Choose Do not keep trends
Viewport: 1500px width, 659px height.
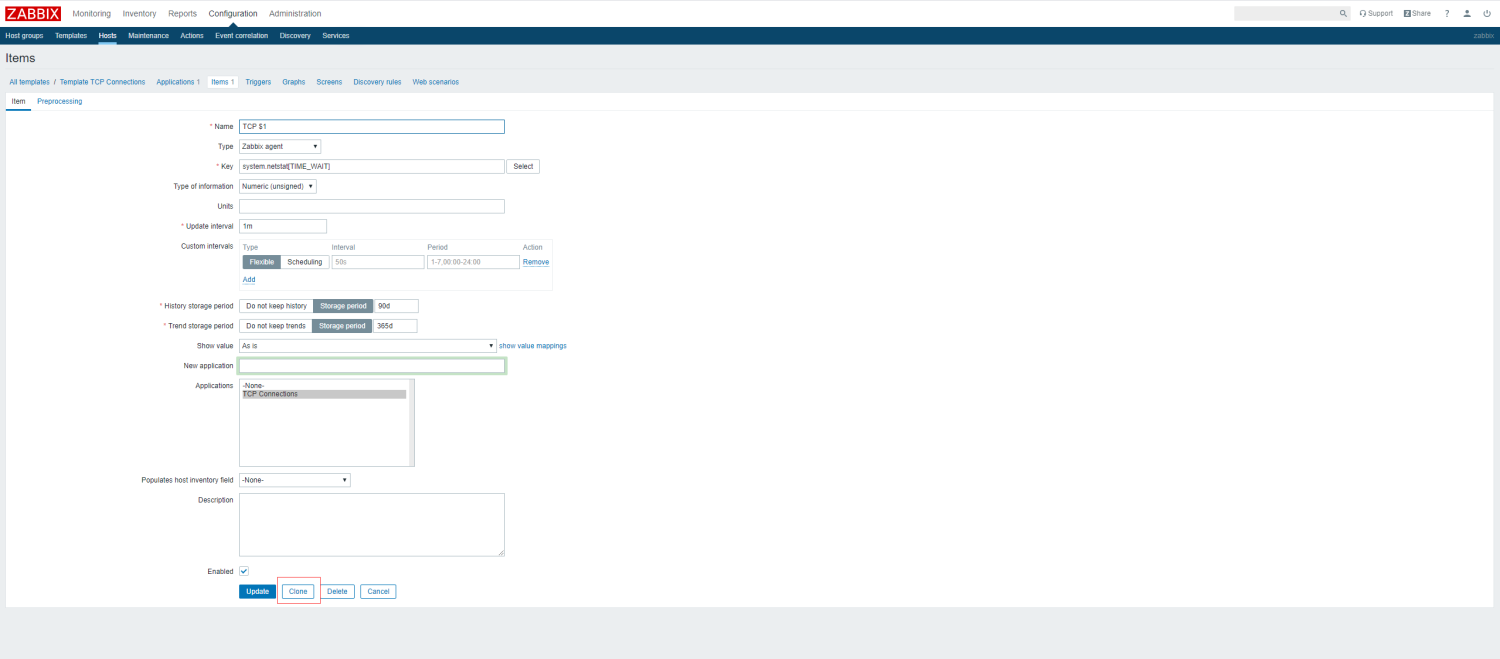pyautogui.click(x=276, y=326)
